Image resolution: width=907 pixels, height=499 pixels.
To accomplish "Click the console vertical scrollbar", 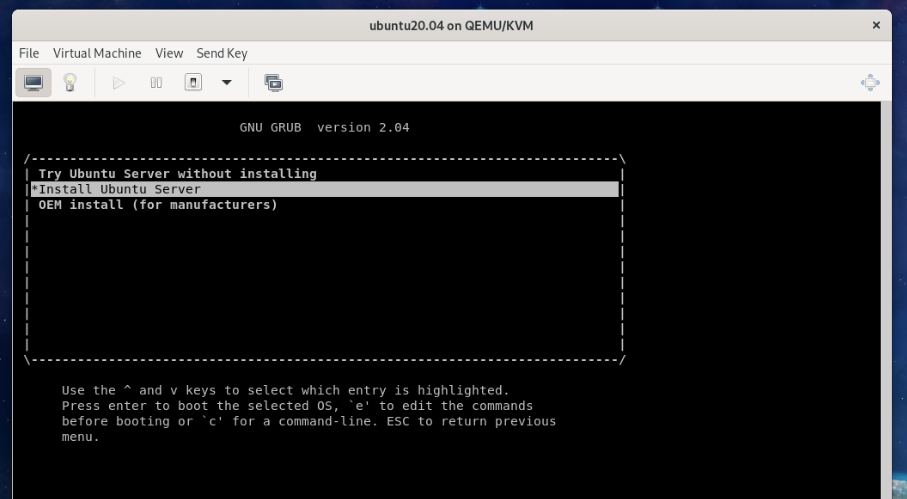I will (886, 300).
